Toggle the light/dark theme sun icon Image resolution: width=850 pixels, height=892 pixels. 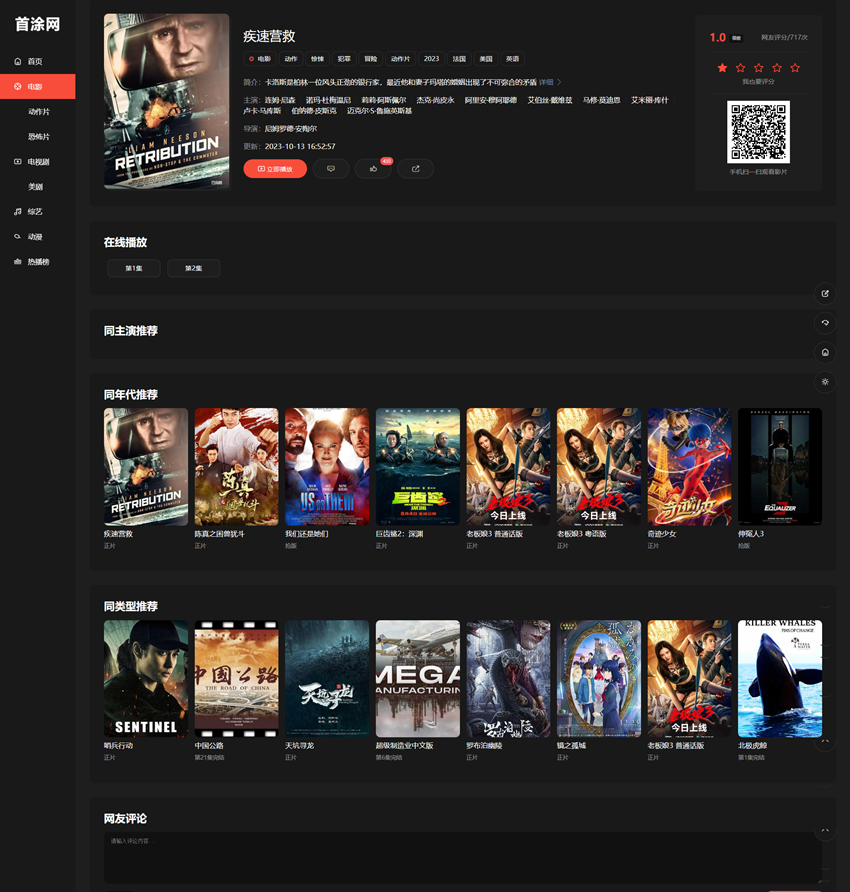coord(825,381)
